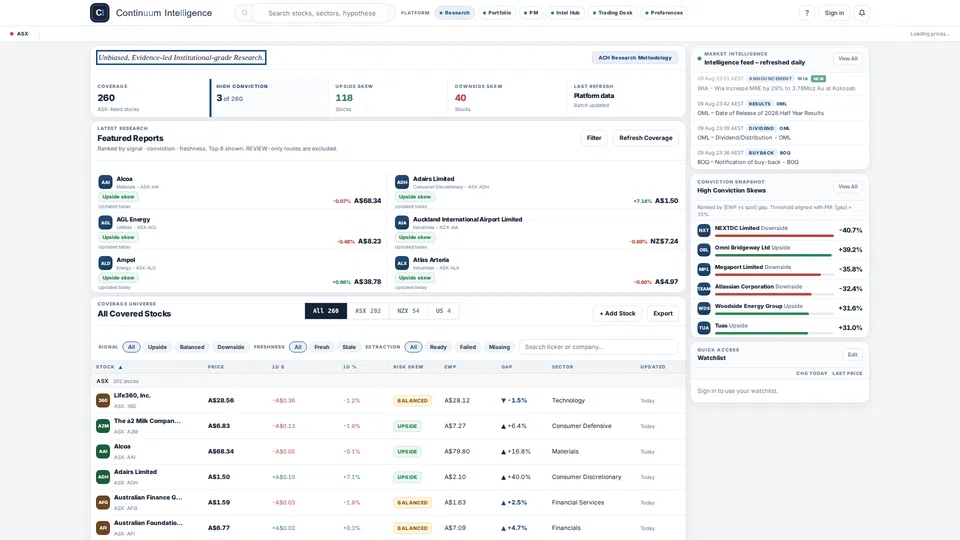Open the Trading Desk tab
Image resolution: width=960 pixels, height=540 pixels.
click(612, 13)
